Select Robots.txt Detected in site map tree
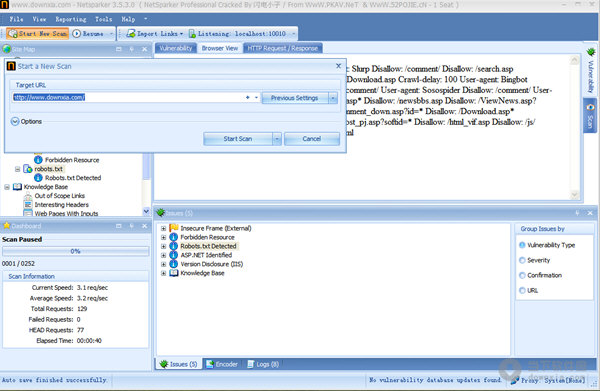 pyautogui.click(x=73, y=178)
